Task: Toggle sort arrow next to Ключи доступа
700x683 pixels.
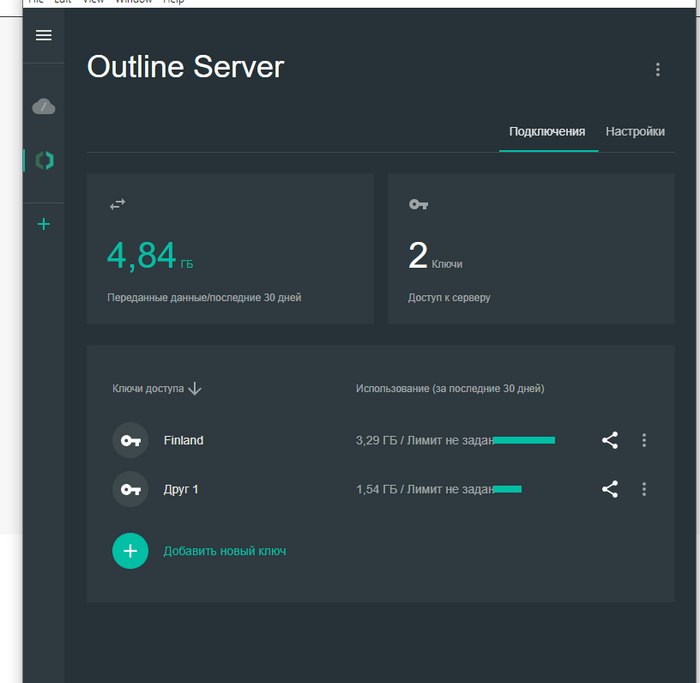Action: tap(195, 388)
